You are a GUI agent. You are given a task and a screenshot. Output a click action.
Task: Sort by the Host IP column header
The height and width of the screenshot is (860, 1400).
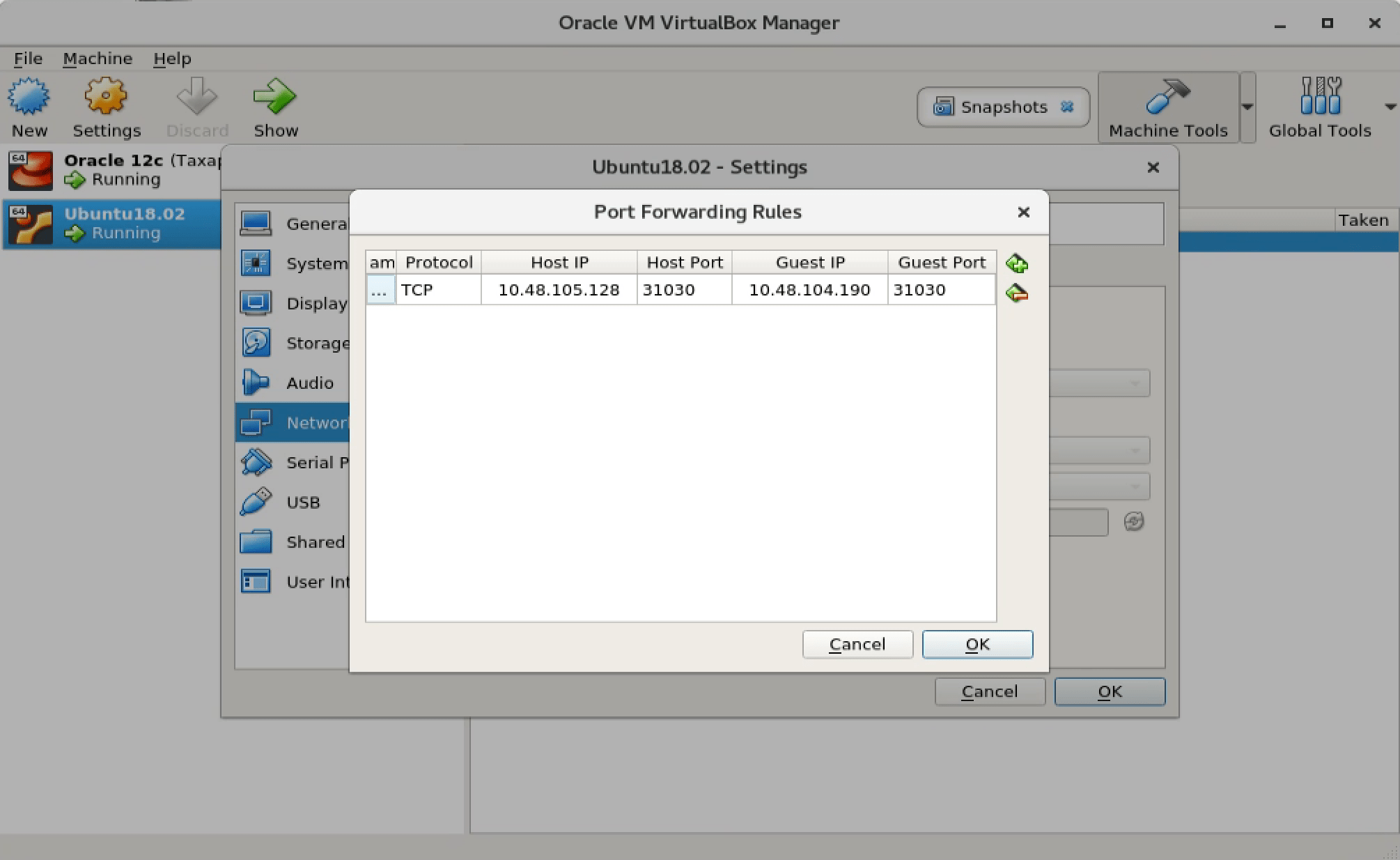pos(559,263)
